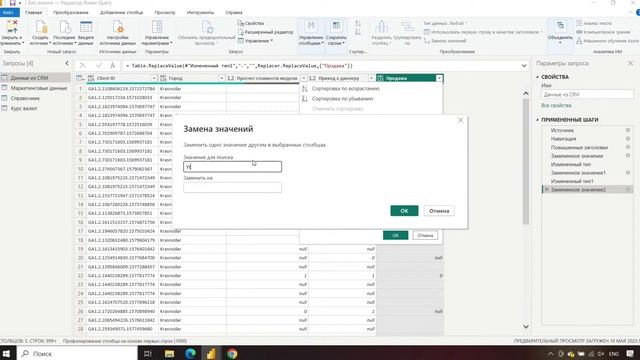Click Replace Values (Замена значений) in ribbon
Screen dimensions: 640x360
point(445,41)
